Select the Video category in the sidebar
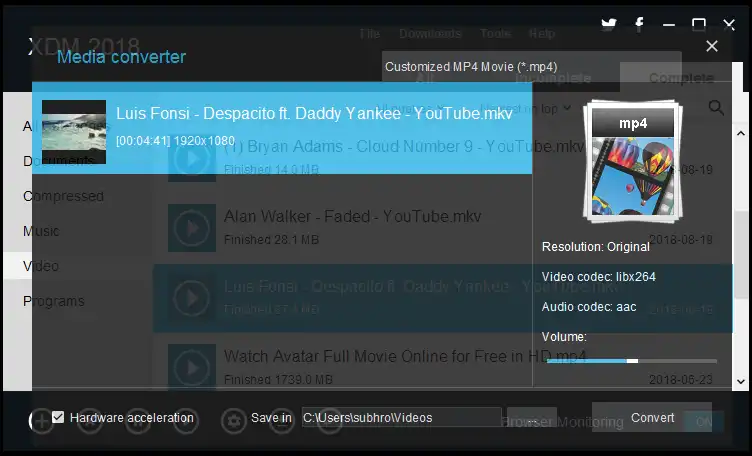Image resolution: width=752 pixels, height=456 pixels. pos(41,266)
